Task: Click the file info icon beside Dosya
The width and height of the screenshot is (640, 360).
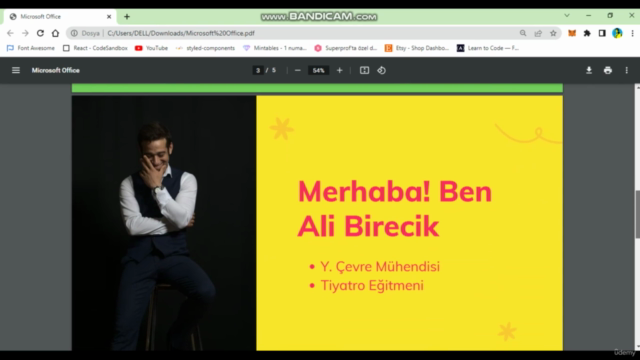Action: [x=74, y=33]
